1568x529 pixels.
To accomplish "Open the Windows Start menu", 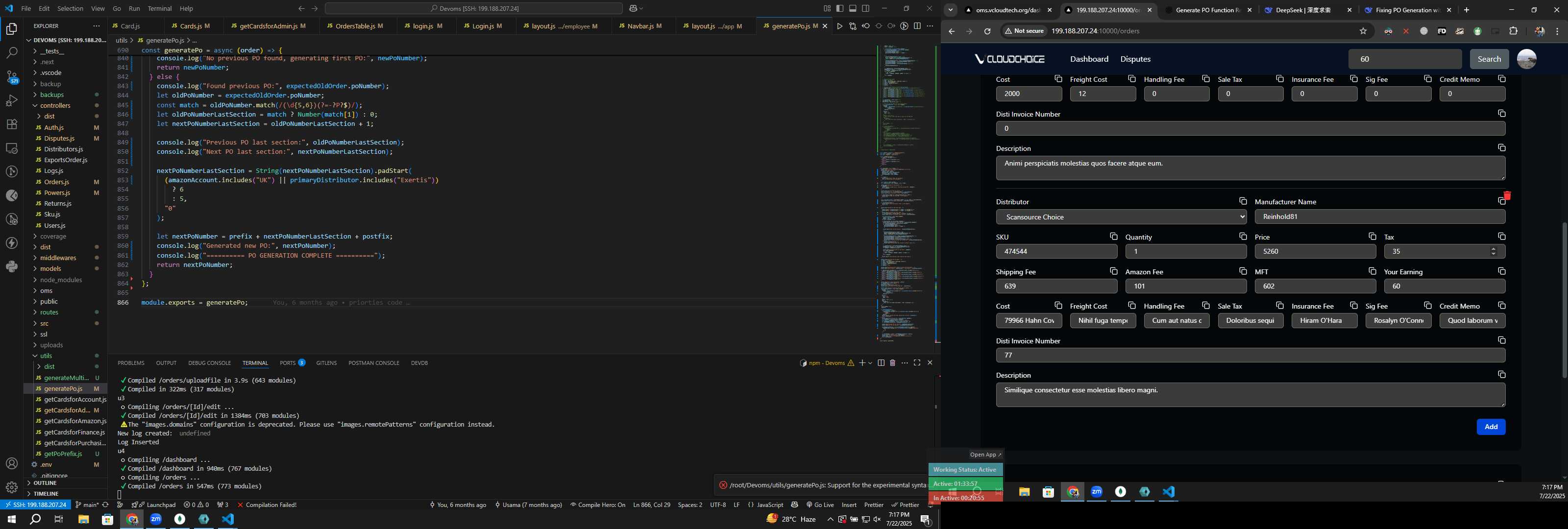I will click(11, 519).
